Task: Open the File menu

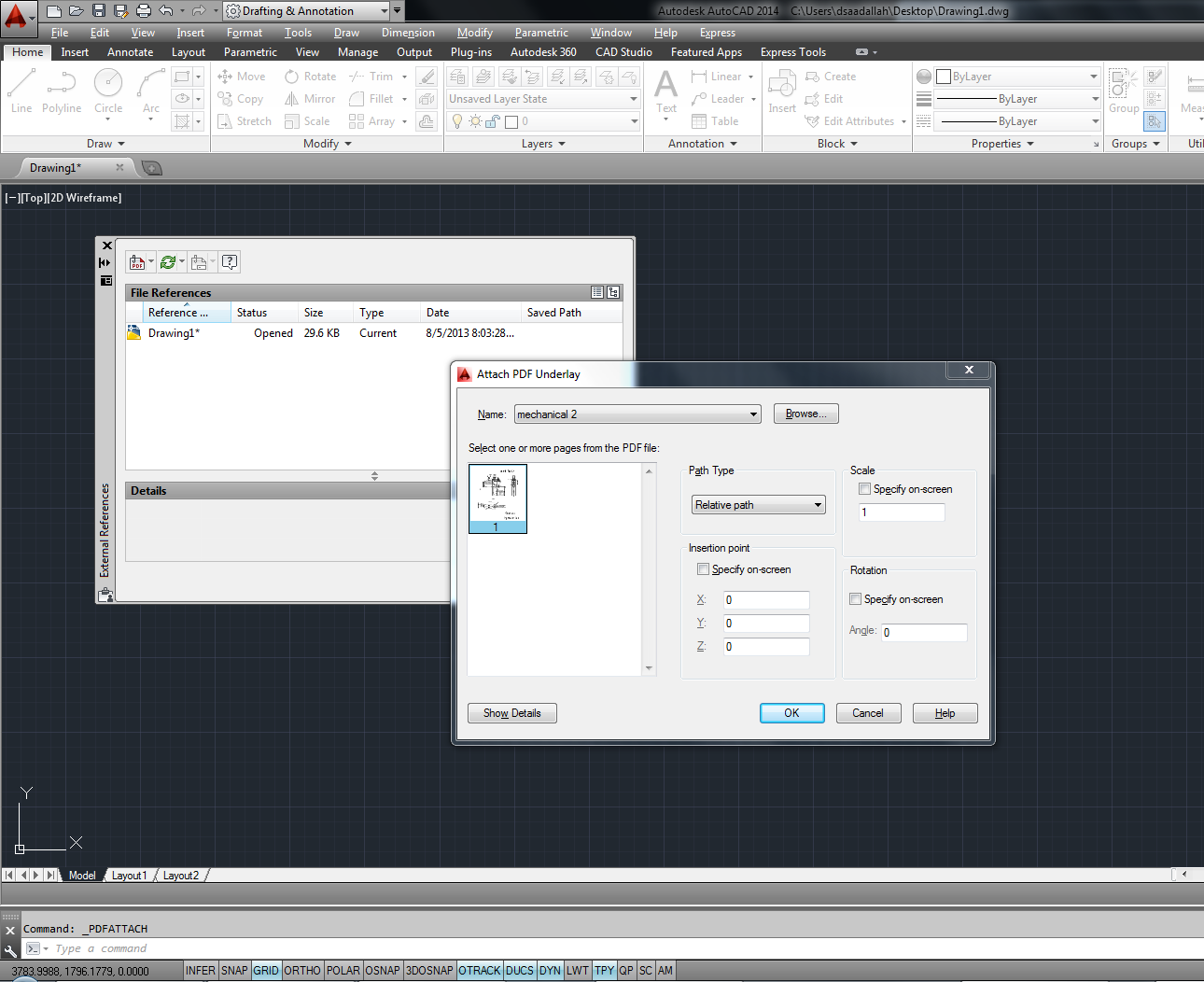Action: pyautogui.click(x=60, y=33)
